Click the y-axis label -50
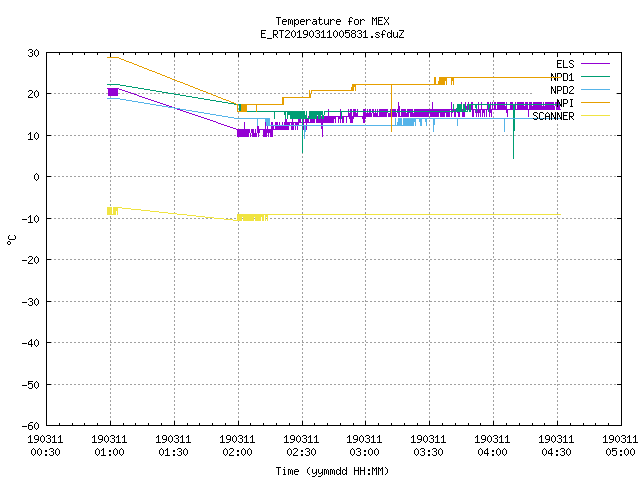The width and height of the screenshot is (640, 480). [31, 385]
